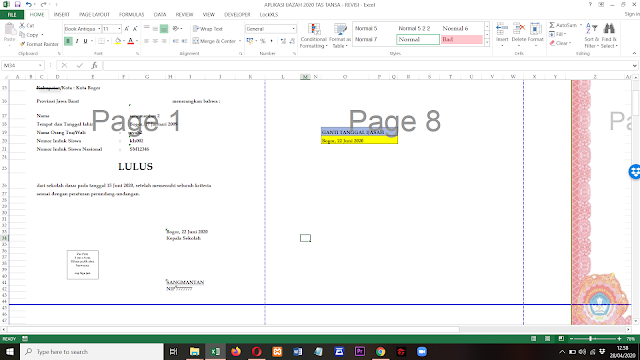The height and width of the screenshot is (360, 640).
Task: Expand the formula bar
Action: click(634, 65)
